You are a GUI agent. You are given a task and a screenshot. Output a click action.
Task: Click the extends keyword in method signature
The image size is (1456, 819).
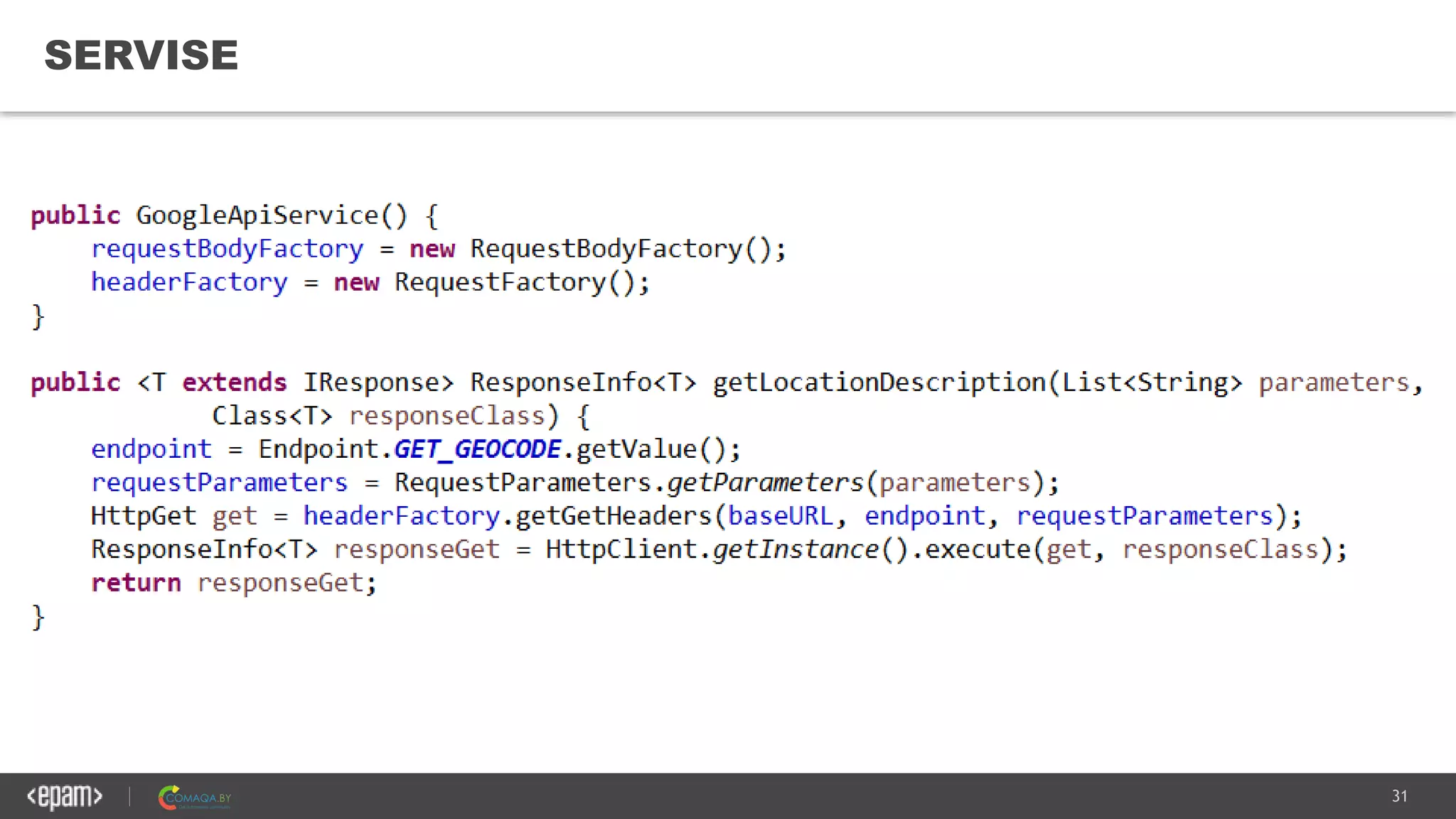(x=234, y=382)
